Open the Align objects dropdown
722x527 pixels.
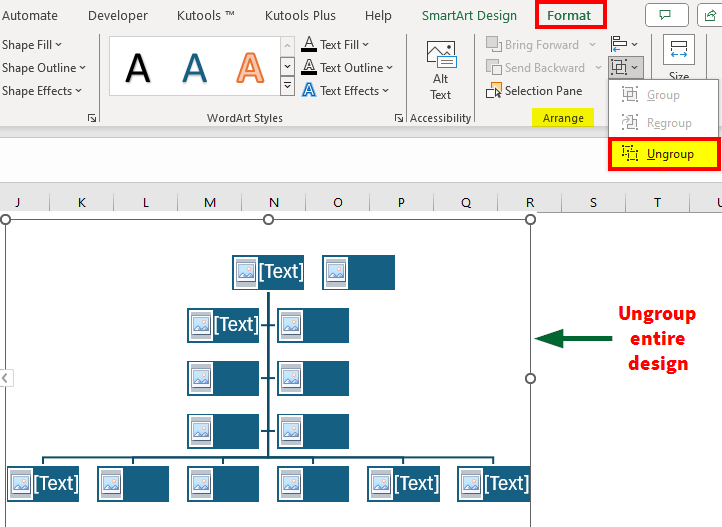(x=624, y=44)
